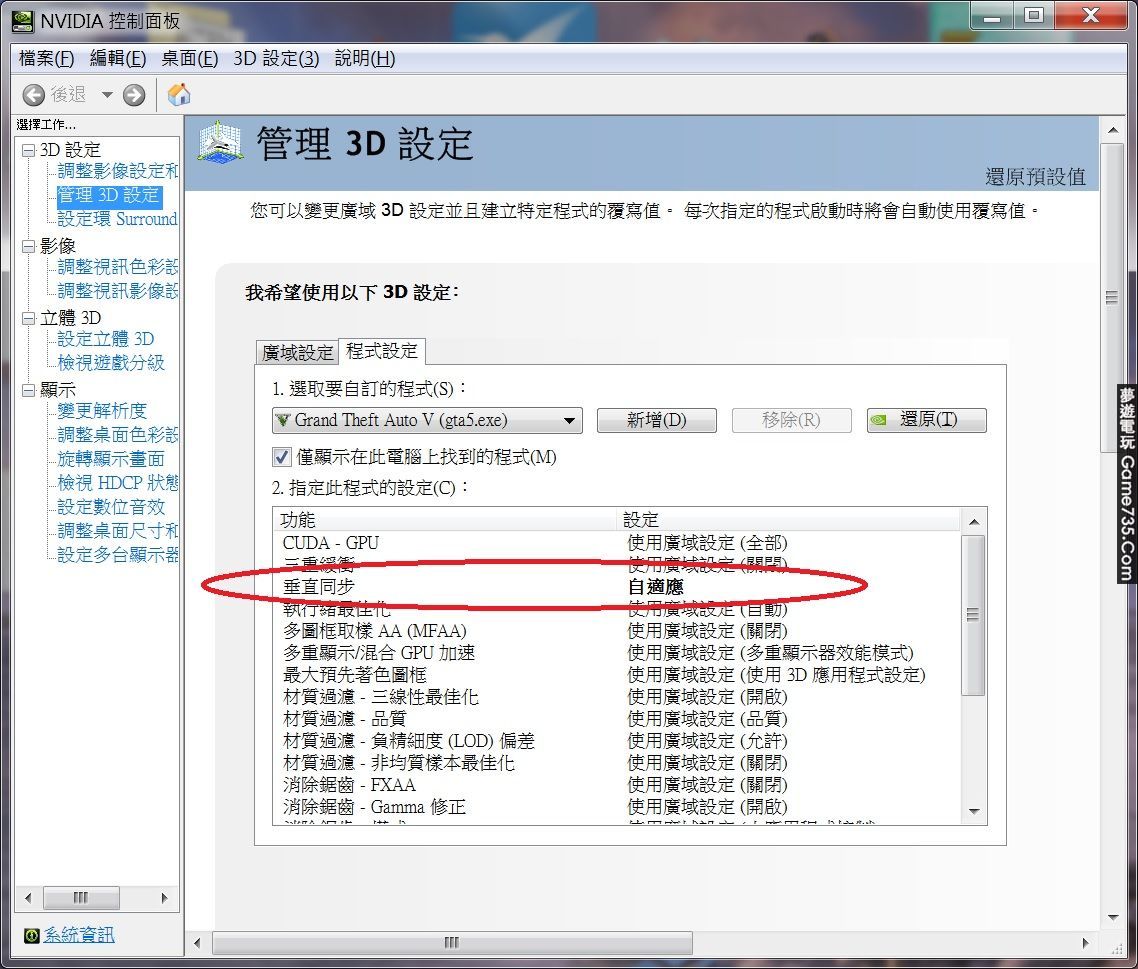Image resolution: width=1138 pixels, height=969 pixels.
Task: Click the 還原(T) button
Action: [x=926, y=420]
